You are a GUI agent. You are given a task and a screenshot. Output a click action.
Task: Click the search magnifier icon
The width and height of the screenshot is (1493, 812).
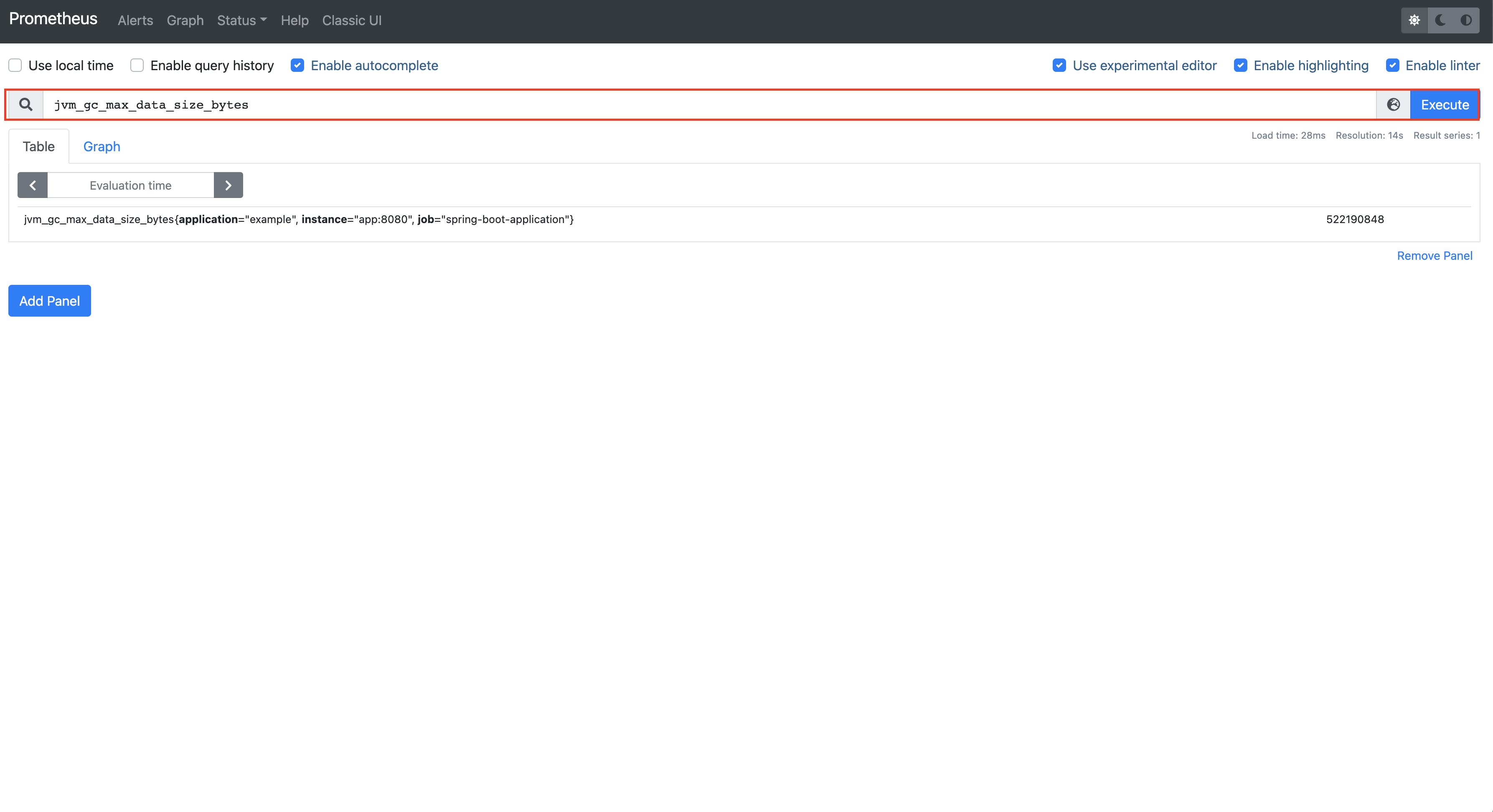pos(25,104)
